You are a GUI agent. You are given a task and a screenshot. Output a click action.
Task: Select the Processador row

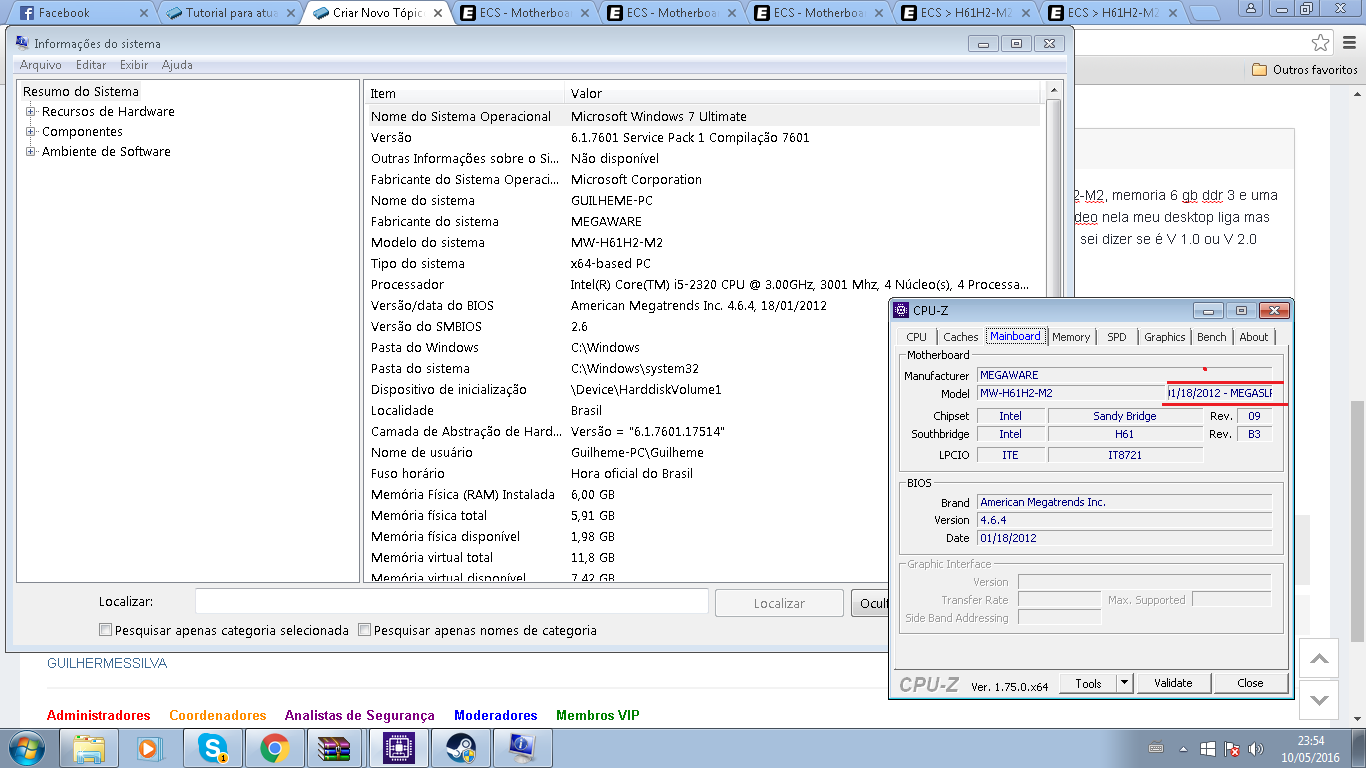704,285
